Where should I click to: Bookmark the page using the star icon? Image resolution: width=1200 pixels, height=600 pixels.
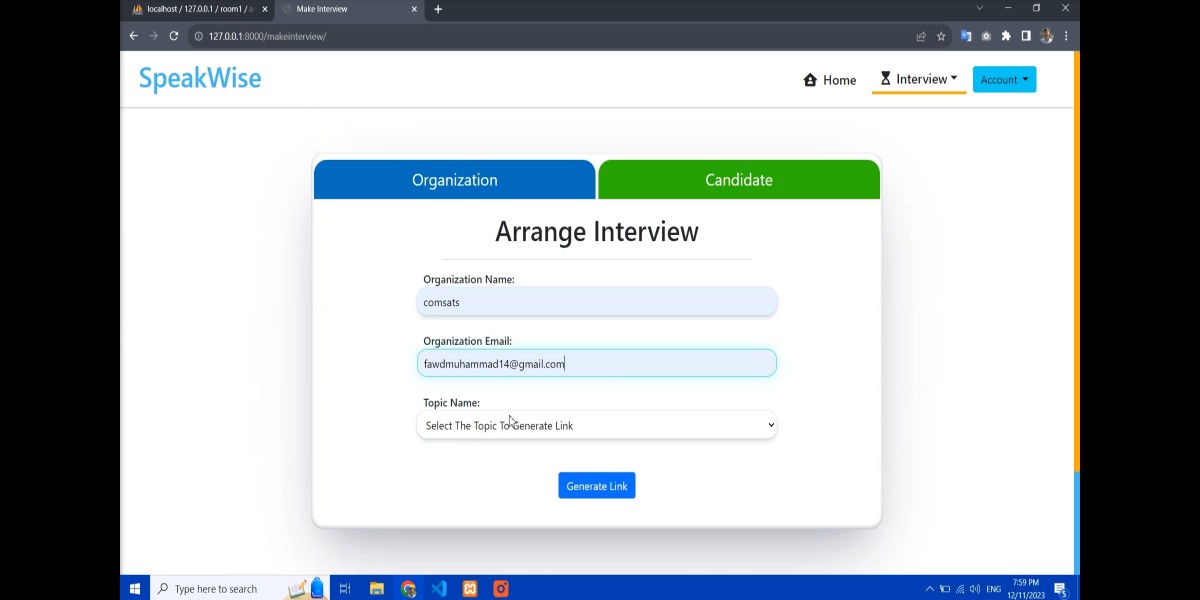[940, 35]
